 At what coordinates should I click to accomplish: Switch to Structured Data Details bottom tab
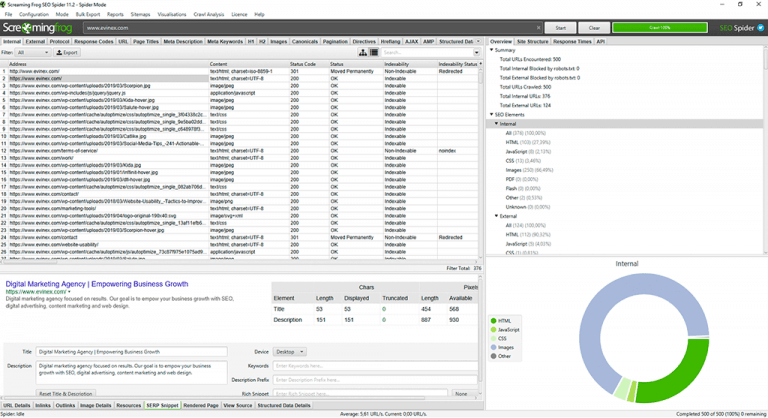click(x=284, y=406)
